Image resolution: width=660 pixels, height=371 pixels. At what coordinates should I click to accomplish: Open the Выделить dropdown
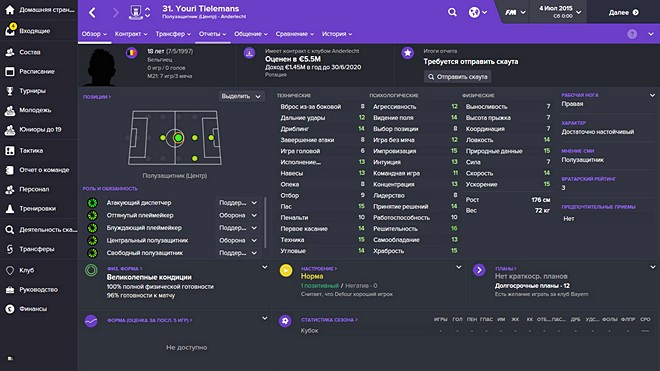click(241, 96)
